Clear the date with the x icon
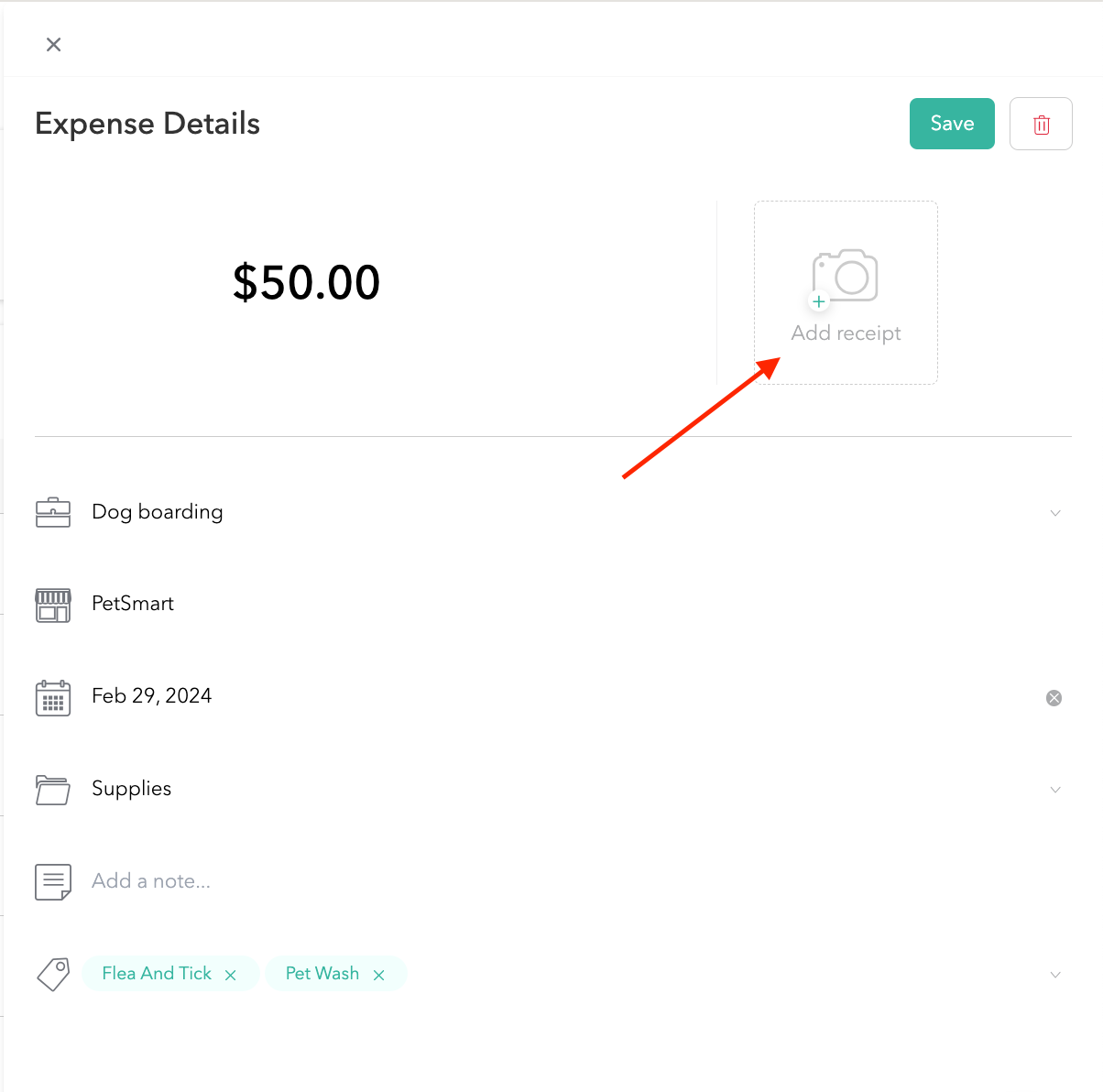Image resolution: width=1103 pixels, height=1092 pixels. tap(1054, 698)
